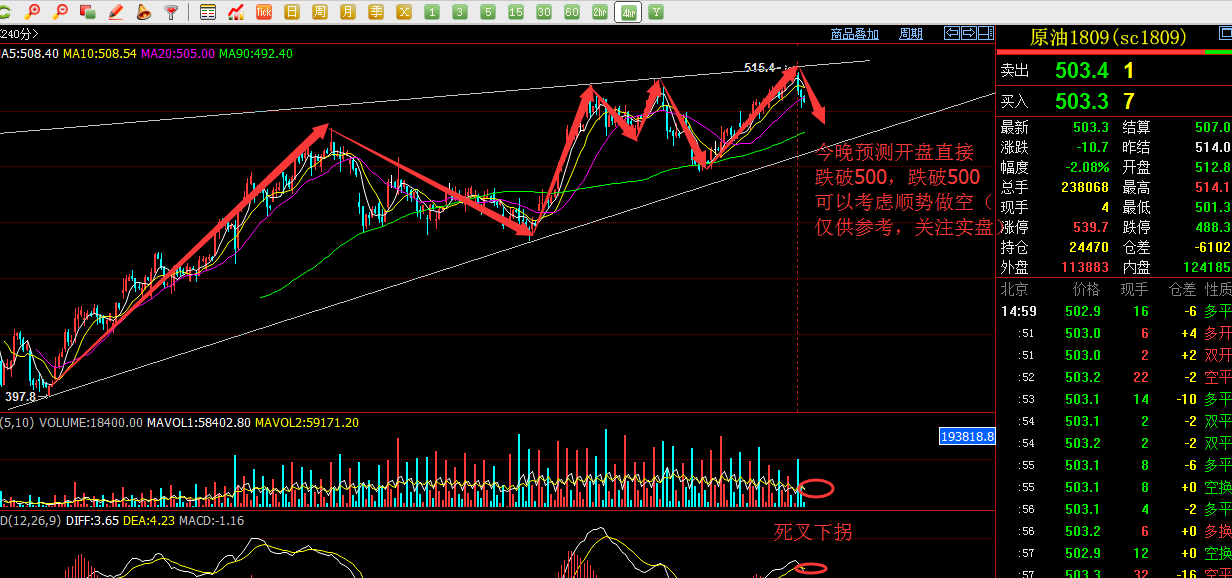The image size is (1232, 578).
Task: Click the 持仓 24470 open interest value
Action: [x=1088, y=247]
